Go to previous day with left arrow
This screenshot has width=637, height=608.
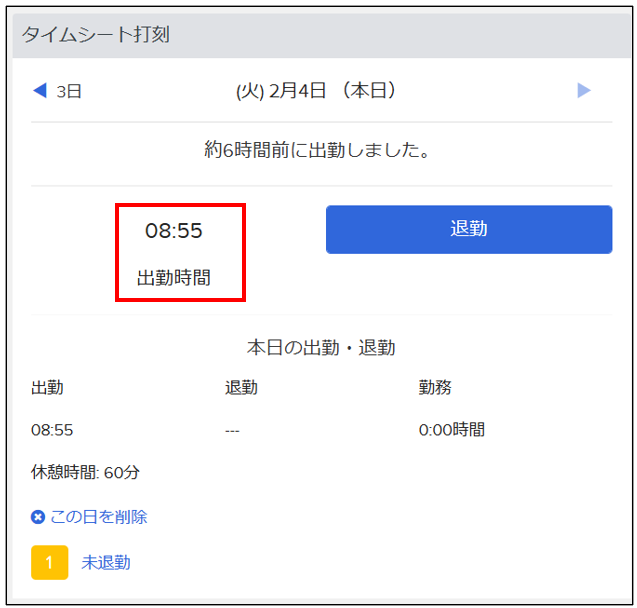point(40,91)
